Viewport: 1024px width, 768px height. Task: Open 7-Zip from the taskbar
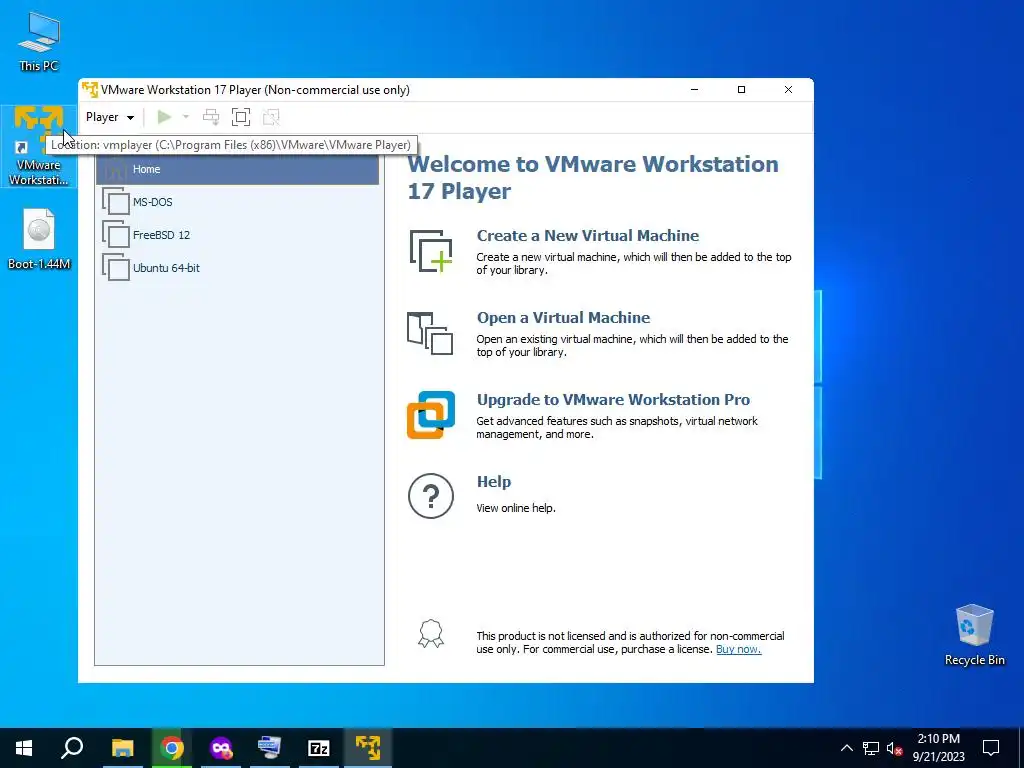319,748
